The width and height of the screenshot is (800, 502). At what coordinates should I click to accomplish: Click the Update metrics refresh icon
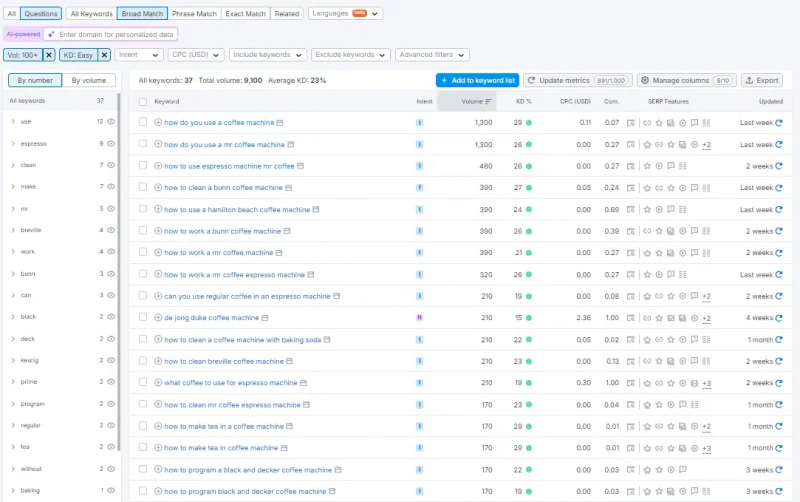point(532,81)
